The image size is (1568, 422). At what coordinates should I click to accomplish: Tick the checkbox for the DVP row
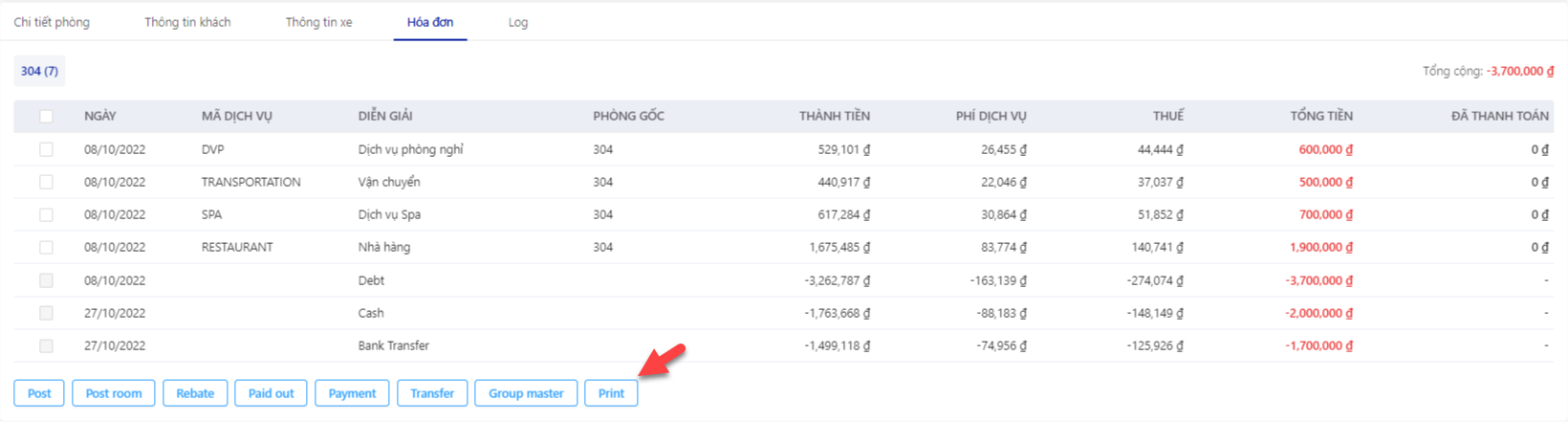pyautogui.click(x=46, y=149)
